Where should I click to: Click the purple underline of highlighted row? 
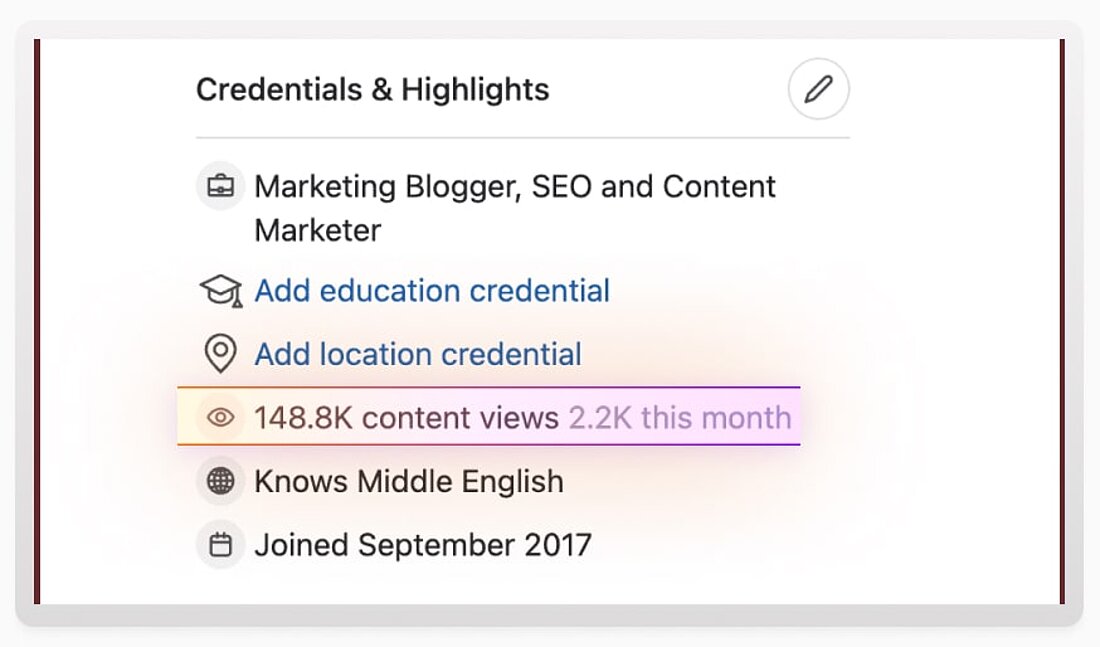point(600,444)
